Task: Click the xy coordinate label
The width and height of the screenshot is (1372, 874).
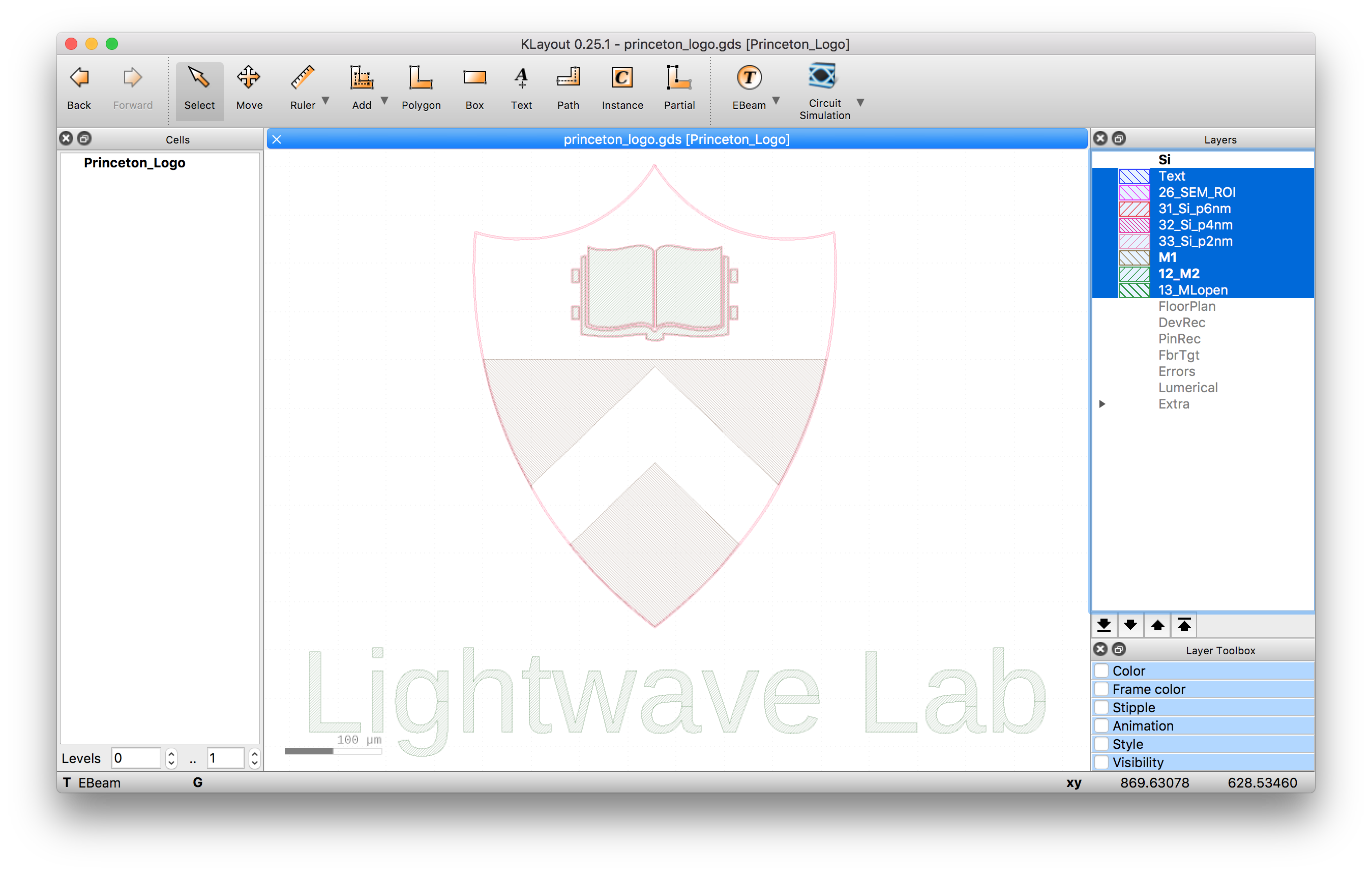Action: pos(1073,783)
